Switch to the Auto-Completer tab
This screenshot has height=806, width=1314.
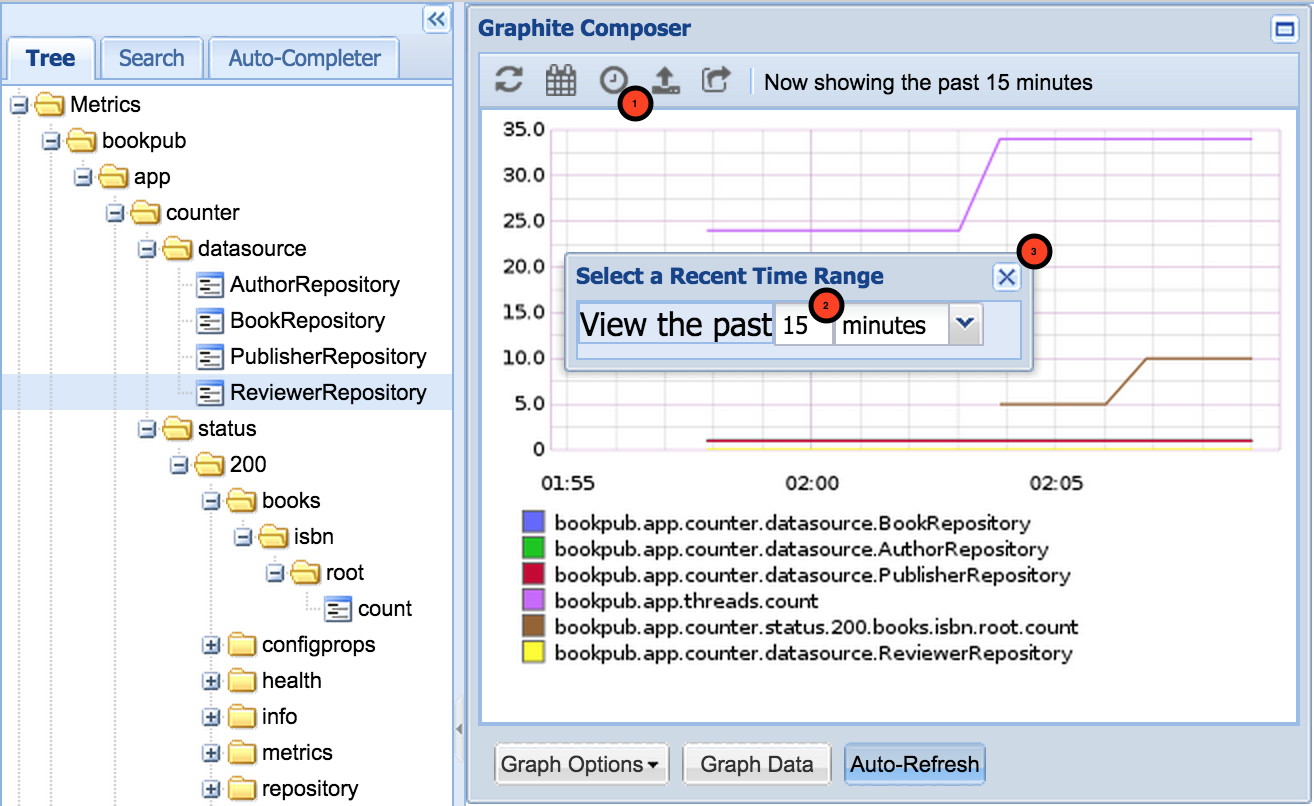(305, 58)
